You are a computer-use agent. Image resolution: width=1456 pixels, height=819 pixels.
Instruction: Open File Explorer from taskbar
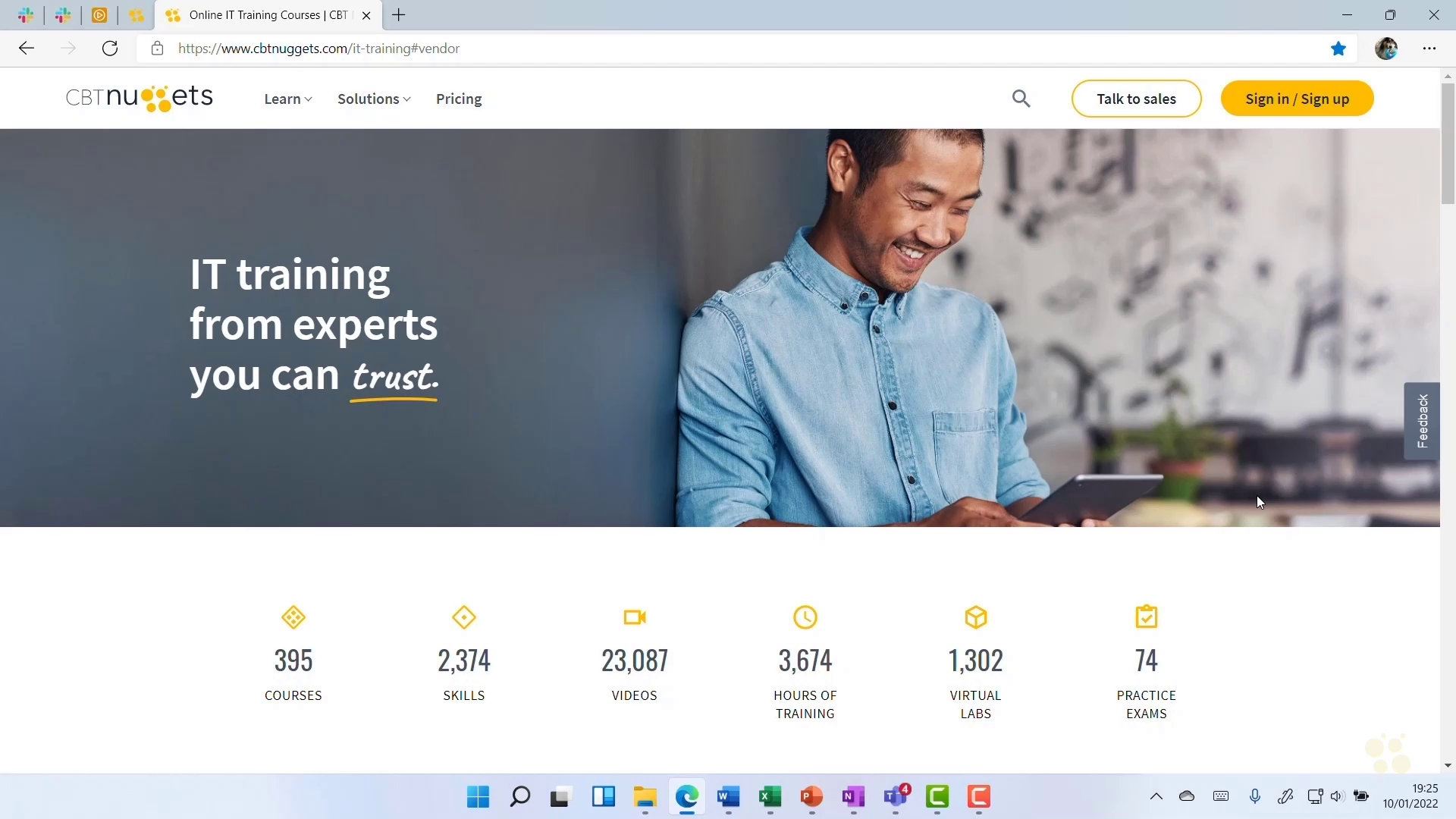645,797
